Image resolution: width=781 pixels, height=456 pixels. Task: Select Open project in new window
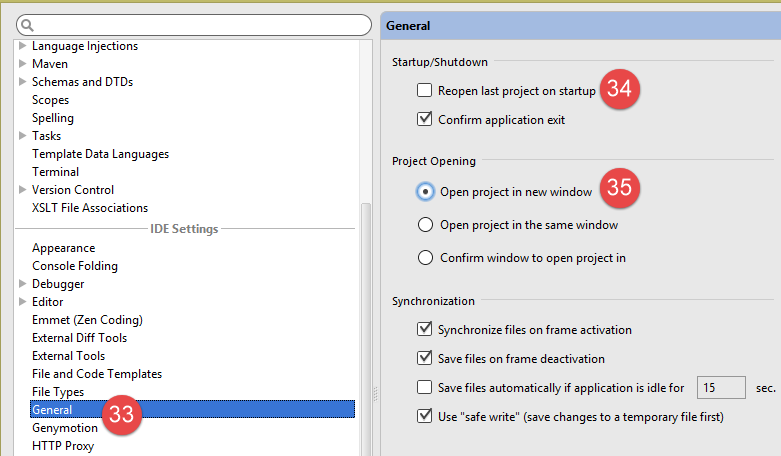426,191
